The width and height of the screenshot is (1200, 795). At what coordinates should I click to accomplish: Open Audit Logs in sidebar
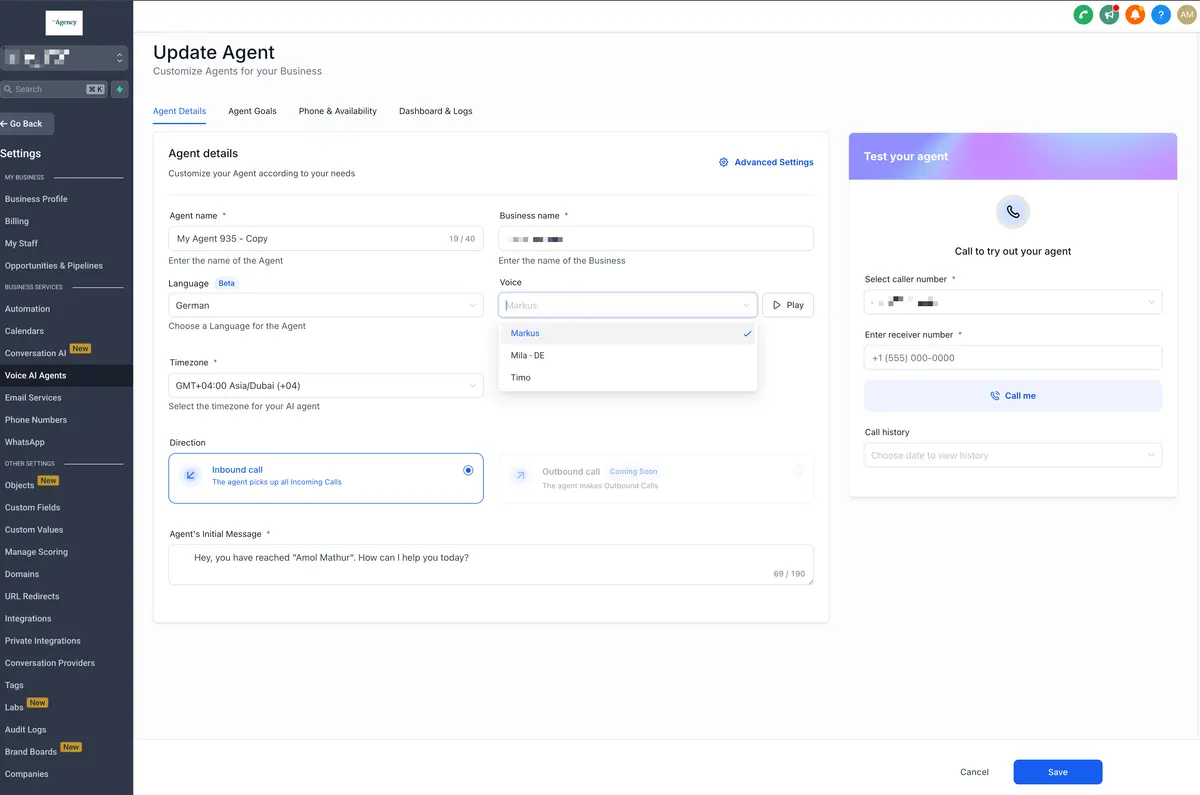pyautogui.click(x=26, y=730)
